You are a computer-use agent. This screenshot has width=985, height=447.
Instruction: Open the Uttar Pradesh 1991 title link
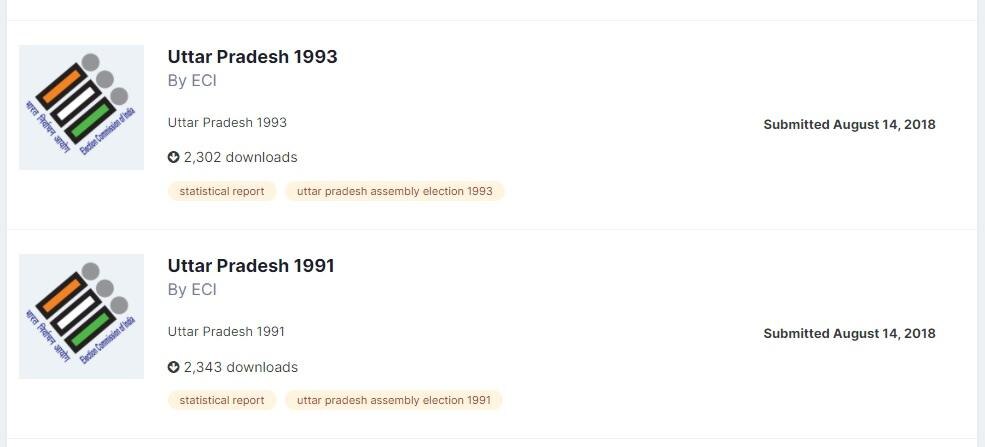251,266
